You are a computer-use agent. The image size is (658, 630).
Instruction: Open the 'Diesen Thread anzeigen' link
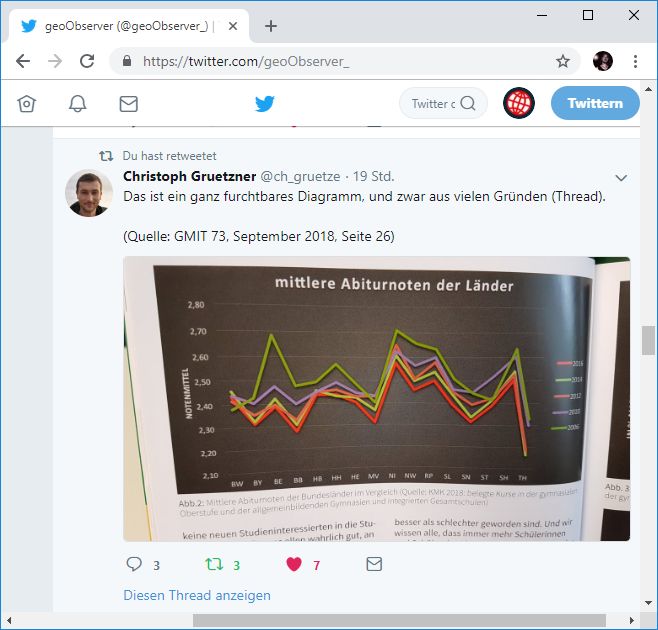tap(197, 595)
